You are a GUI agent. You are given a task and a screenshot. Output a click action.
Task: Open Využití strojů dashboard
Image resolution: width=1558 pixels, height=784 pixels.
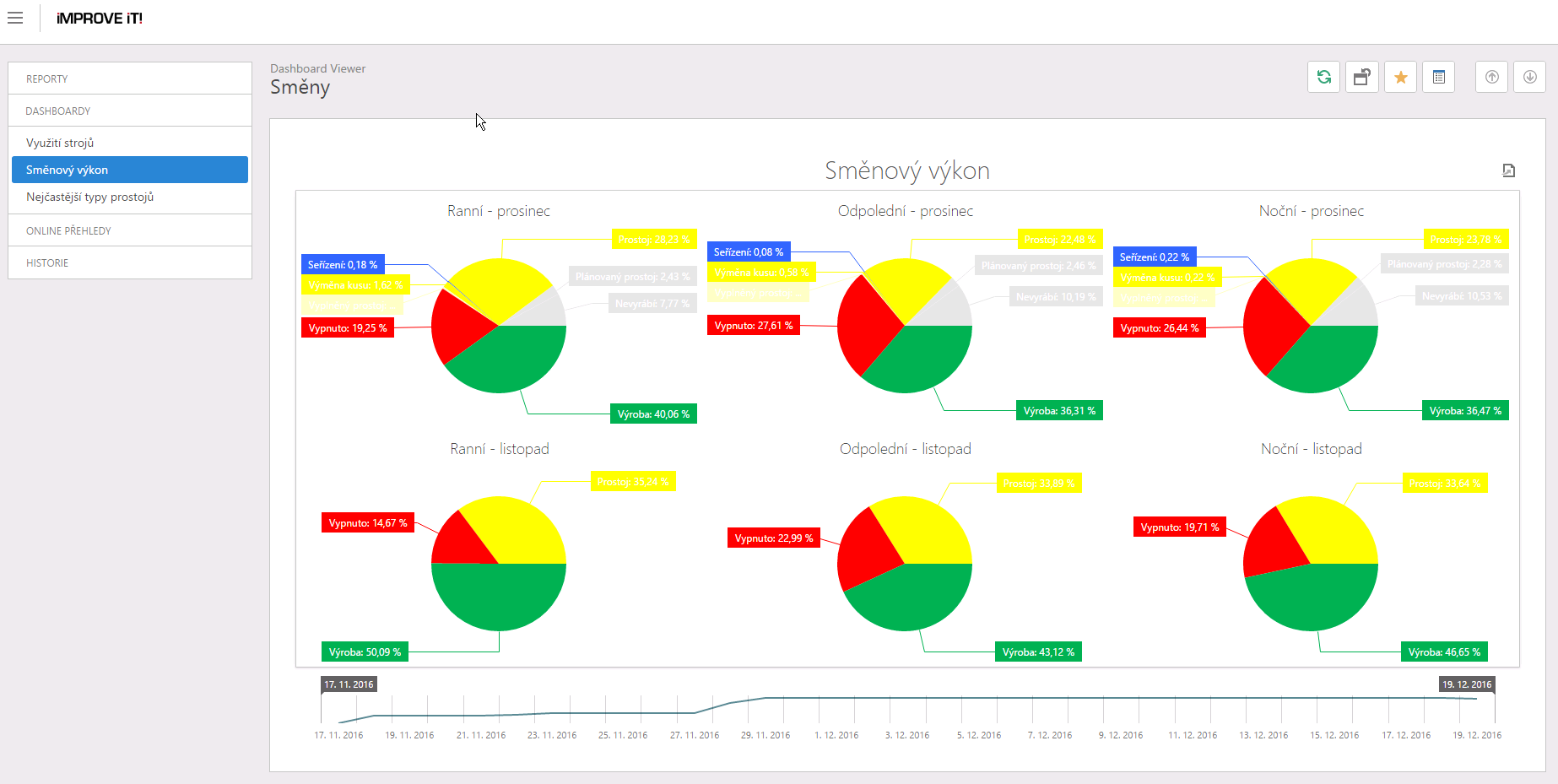point(60,143)
